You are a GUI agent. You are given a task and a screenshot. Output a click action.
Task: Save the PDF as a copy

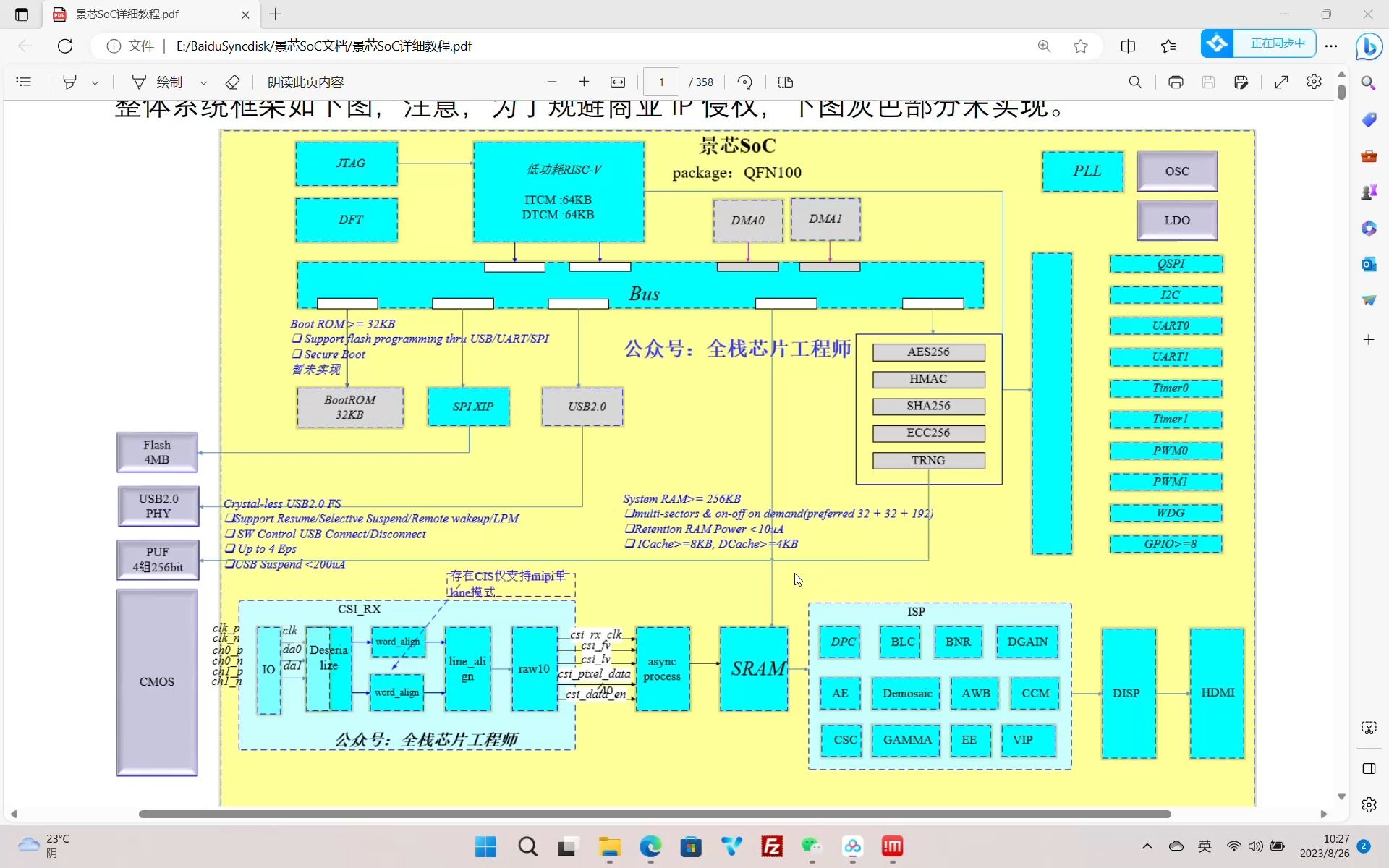(1241, 82)
